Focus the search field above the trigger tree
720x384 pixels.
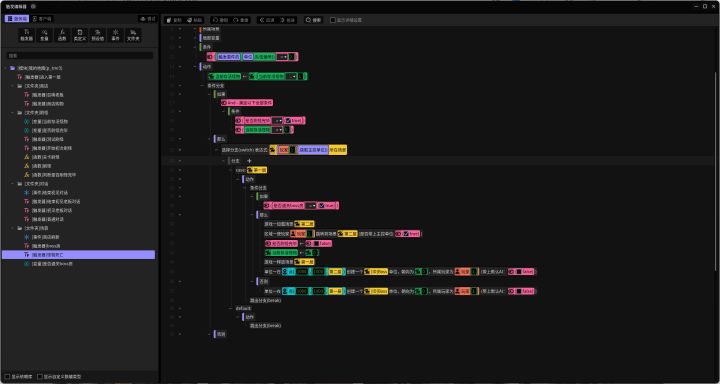tap(79, 56)
